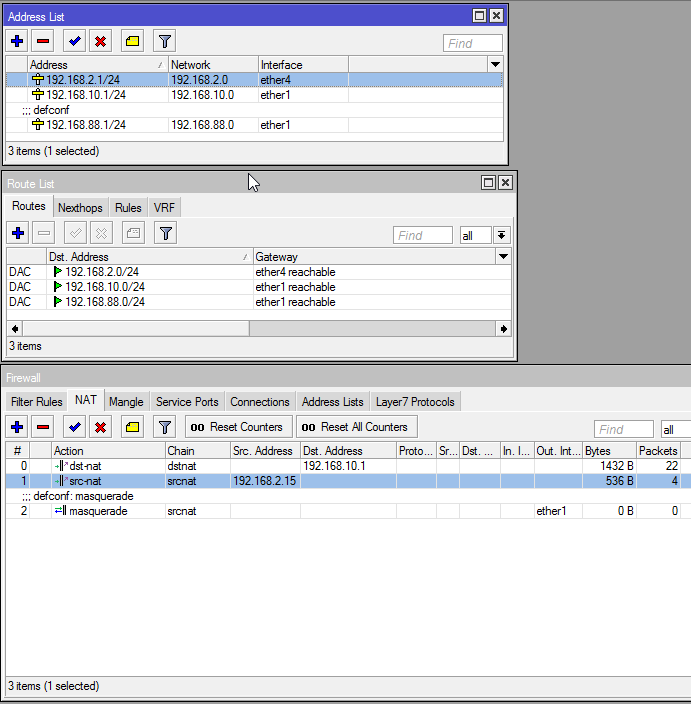Open the Layer7 Protocols tab
Viewport: 691px width, 704px height.
click(x=415, y=402)
